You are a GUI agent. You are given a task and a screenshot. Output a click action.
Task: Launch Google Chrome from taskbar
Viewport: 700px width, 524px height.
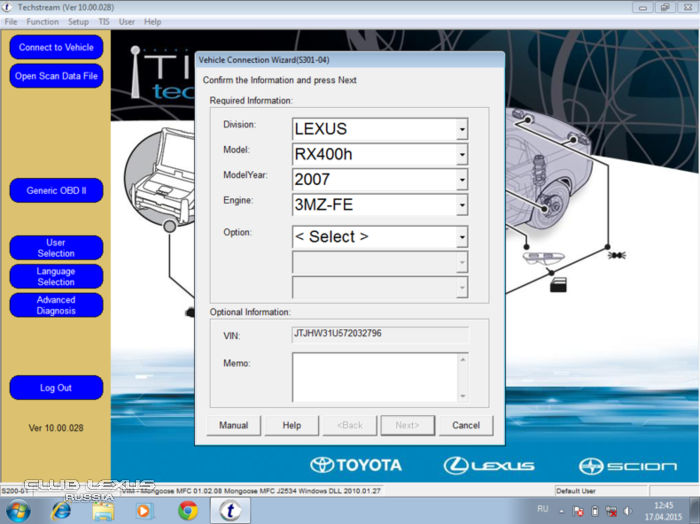pyautogui.click(x=188, y=511)
